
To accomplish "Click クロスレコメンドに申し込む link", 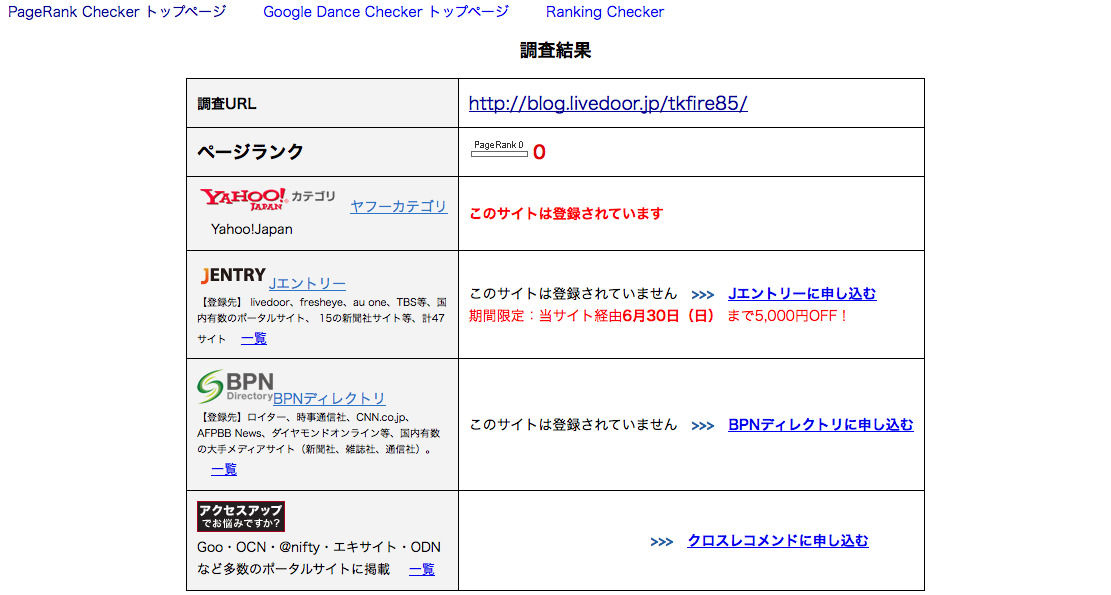I will click(x=777, y=541).
